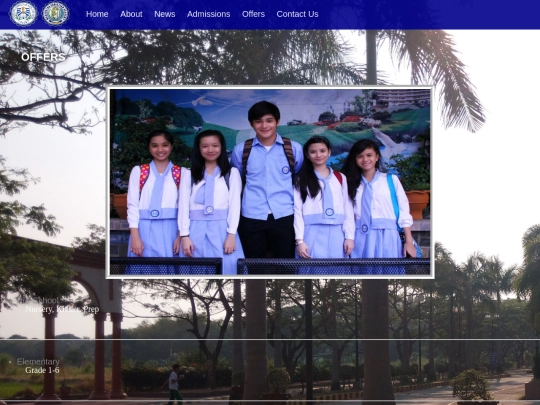The width and height of the screenshot is (540, 405).
Task: Open the Contact Us page
Action: [298, 14]
